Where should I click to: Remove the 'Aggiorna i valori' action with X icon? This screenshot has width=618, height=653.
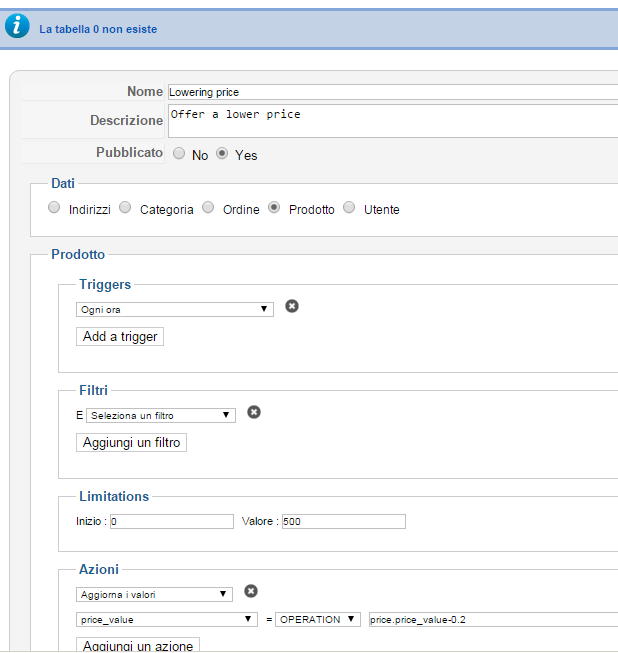[x=251, y=591]
